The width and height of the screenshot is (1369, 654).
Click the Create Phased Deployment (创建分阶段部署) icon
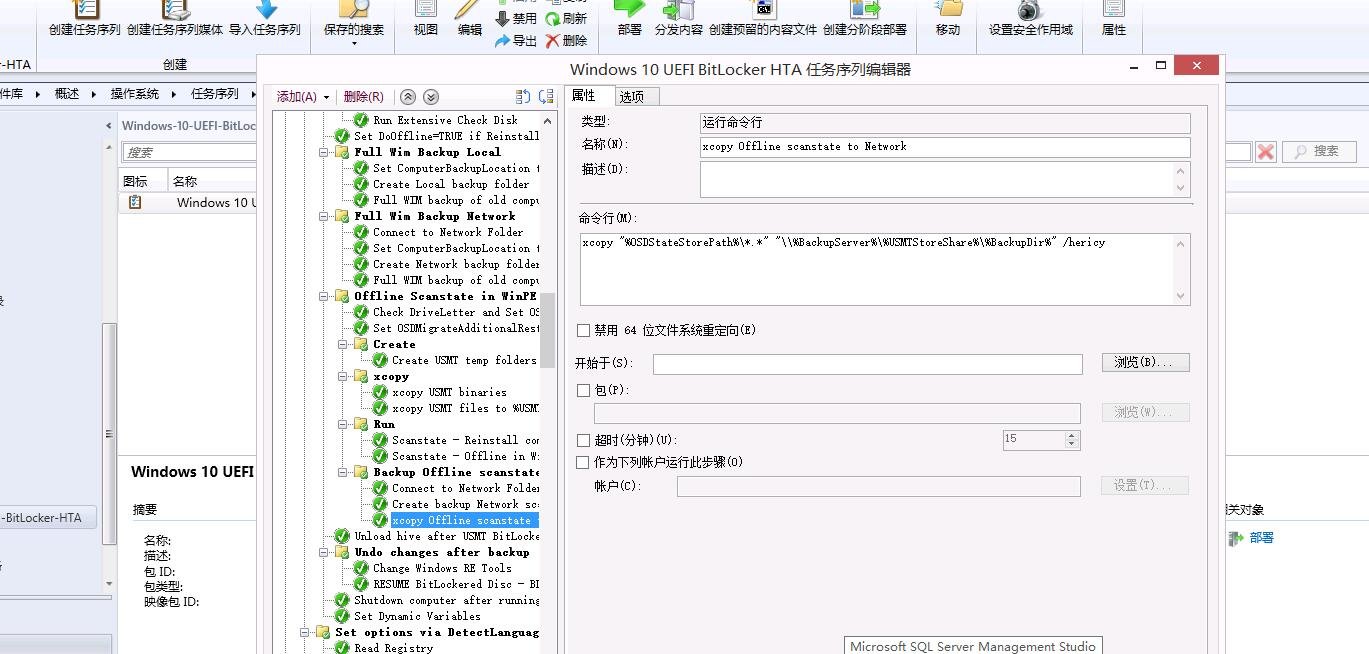tap(865, 19)
